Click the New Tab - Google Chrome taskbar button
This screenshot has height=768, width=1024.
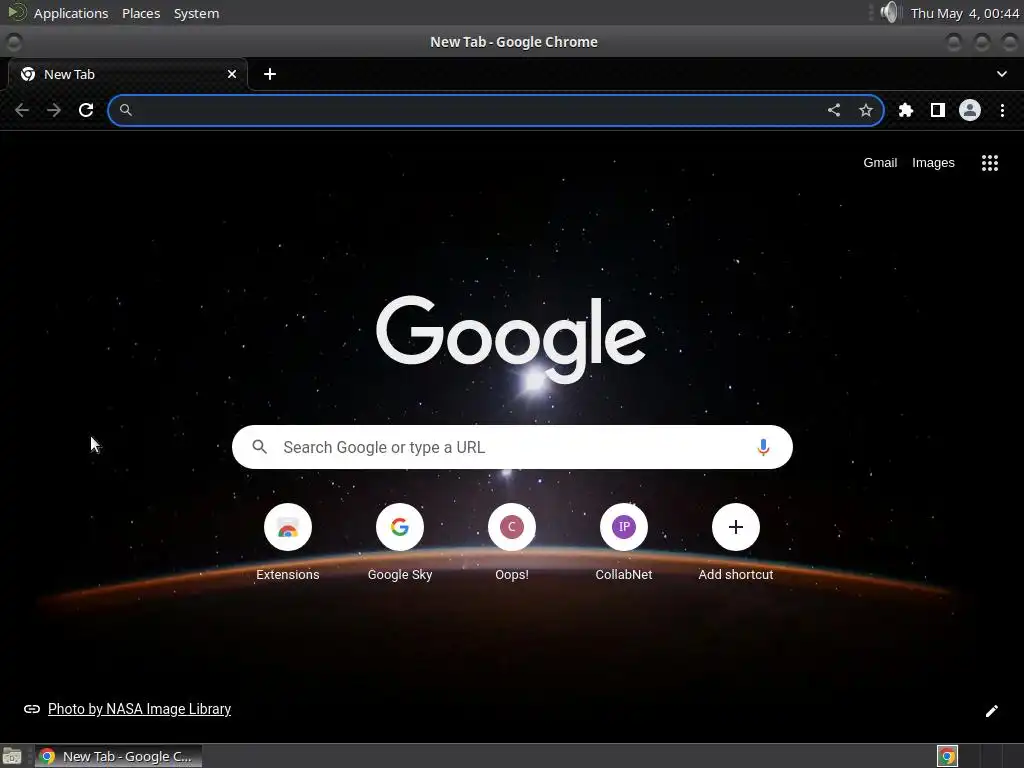pos(118,756)
